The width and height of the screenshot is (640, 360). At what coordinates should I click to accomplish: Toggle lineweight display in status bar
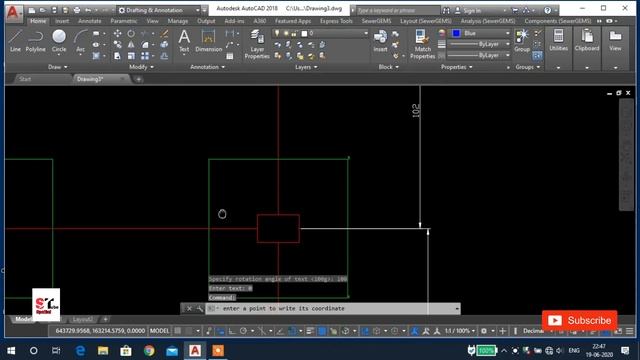[310, 331]
